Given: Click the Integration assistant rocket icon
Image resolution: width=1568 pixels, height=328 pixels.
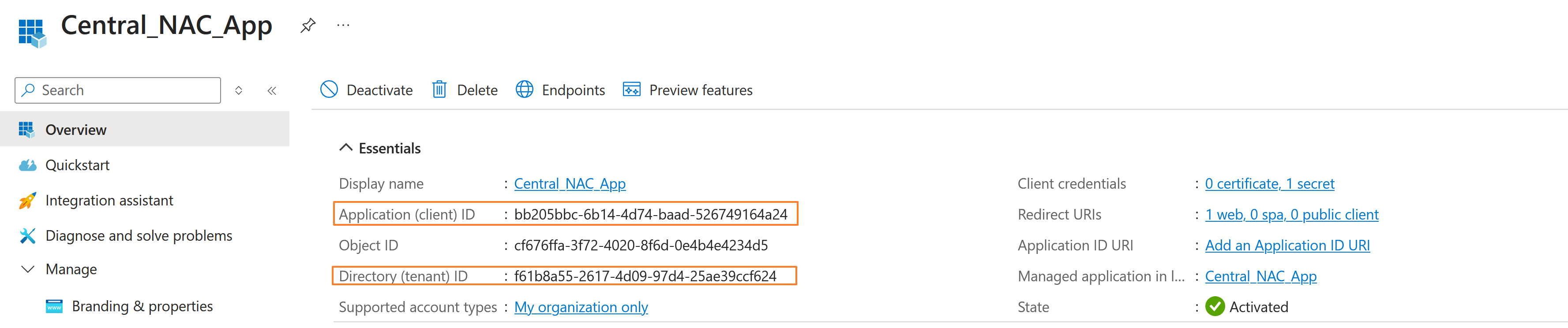Looking at the screenshot, I should pos(27,200).
